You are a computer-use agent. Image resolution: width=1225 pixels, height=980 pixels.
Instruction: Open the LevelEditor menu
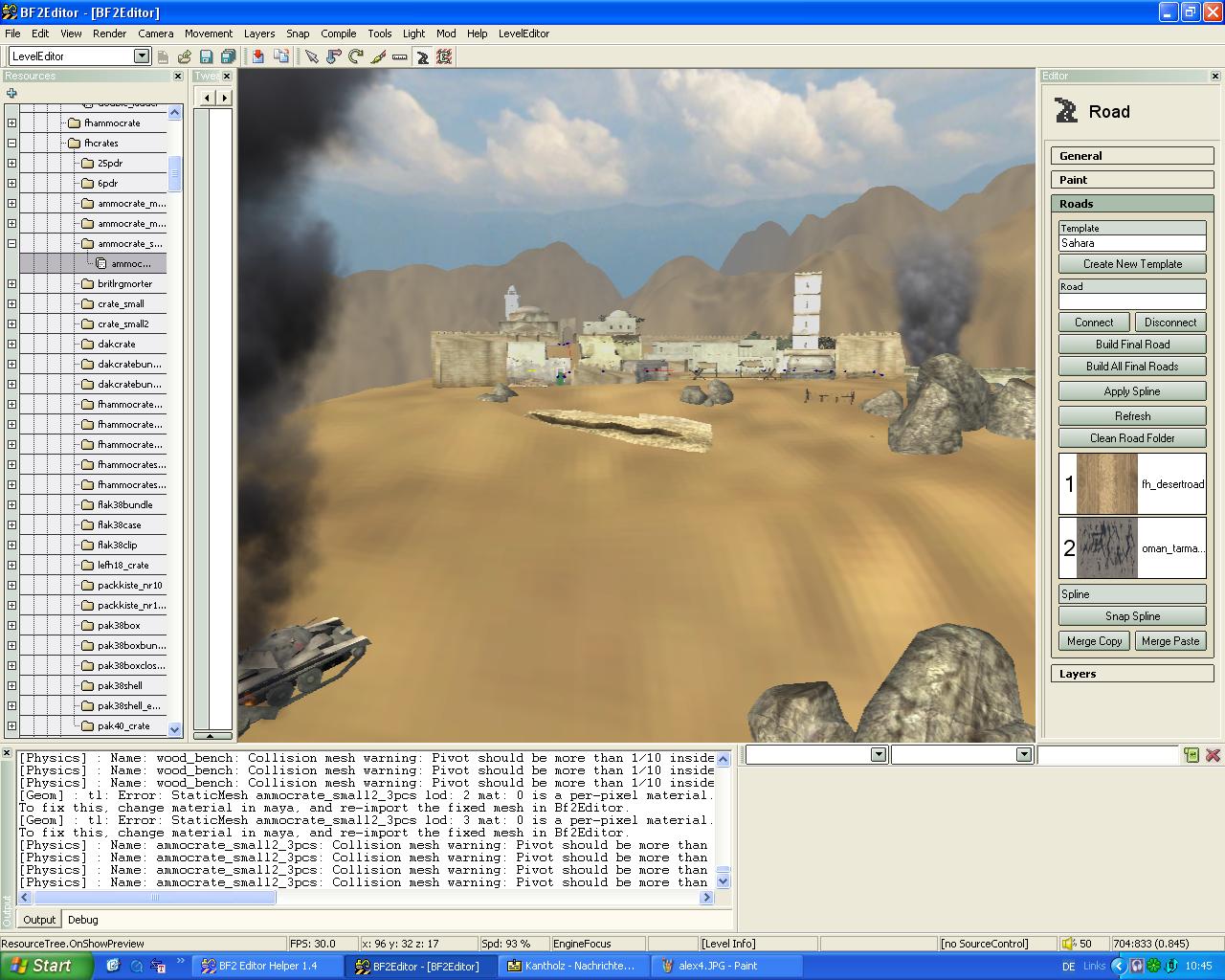523,33
